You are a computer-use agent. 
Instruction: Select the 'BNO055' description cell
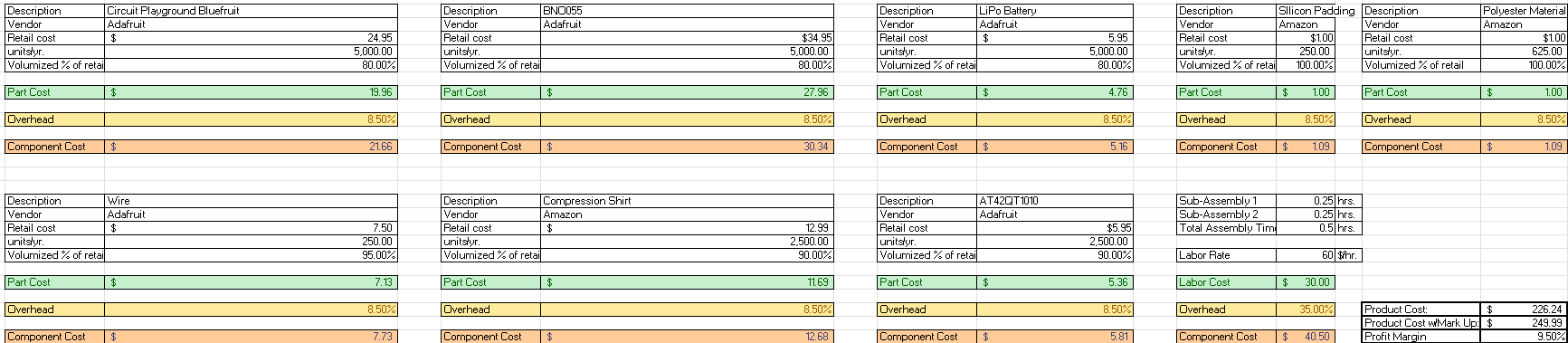coord(687,11)
